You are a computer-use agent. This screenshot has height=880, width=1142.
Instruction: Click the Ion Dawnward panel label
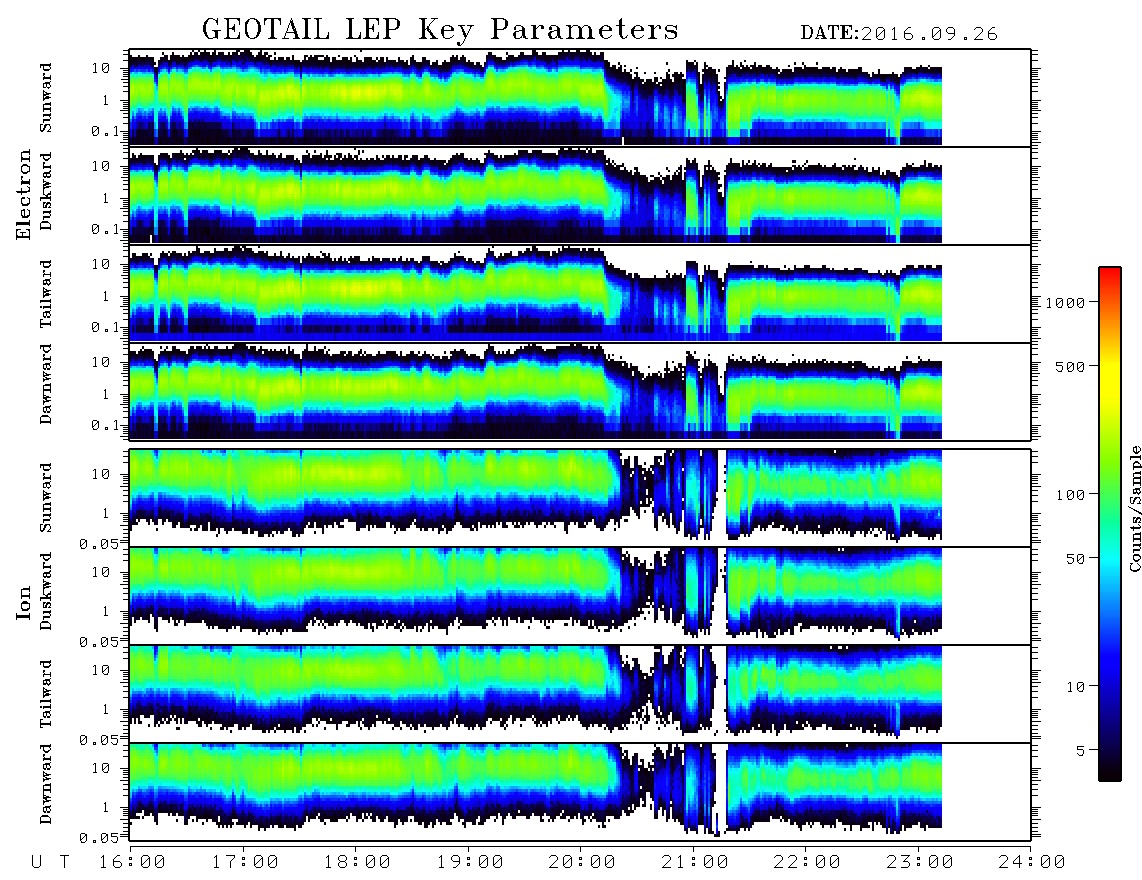click(46, 784)
